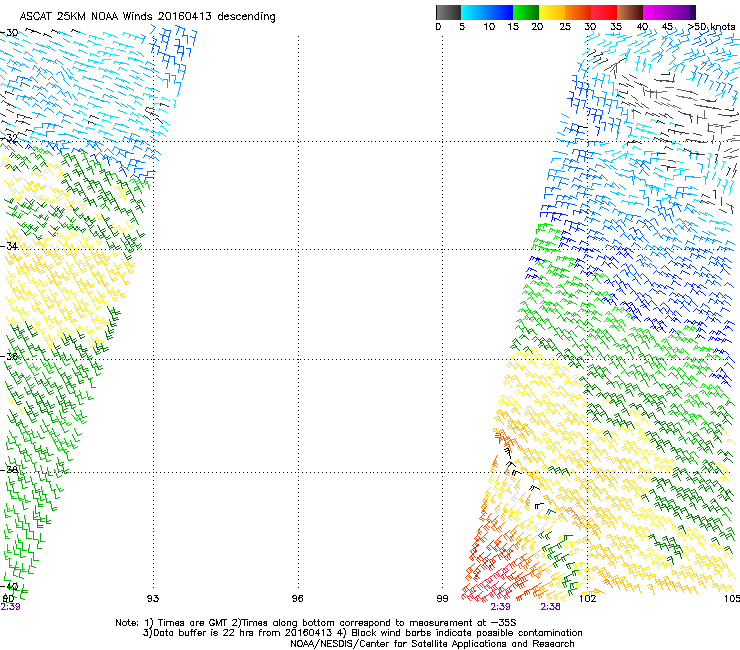Viewport: 740px width, 650px height.
Task: Click the legend scale value '25'
Action: [x=565, y=27]
